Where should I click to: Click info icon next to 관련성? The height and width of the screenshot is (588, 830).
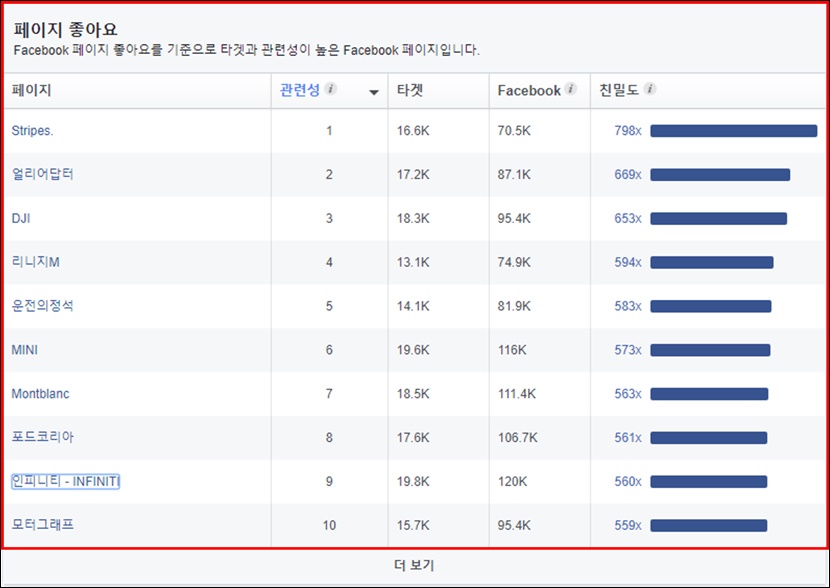coord(330,89)
